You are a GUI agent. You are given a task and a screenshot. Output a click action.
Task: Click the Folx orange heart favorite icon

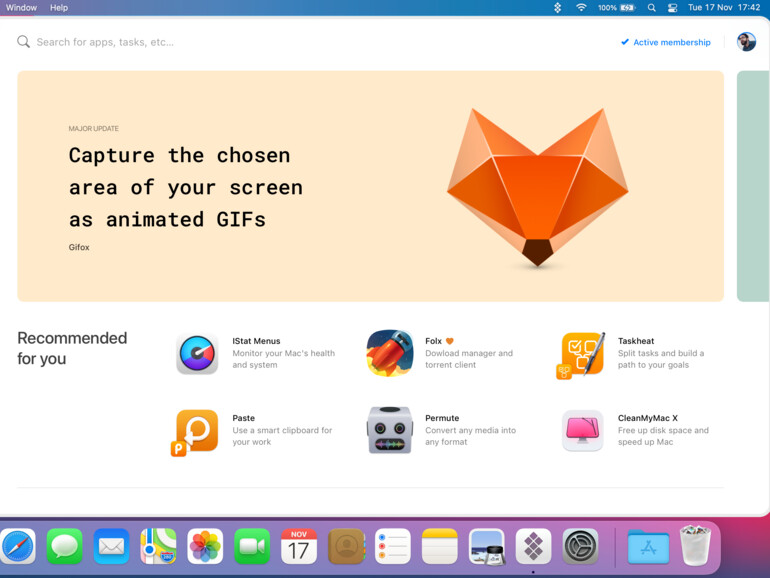(449, 341)
